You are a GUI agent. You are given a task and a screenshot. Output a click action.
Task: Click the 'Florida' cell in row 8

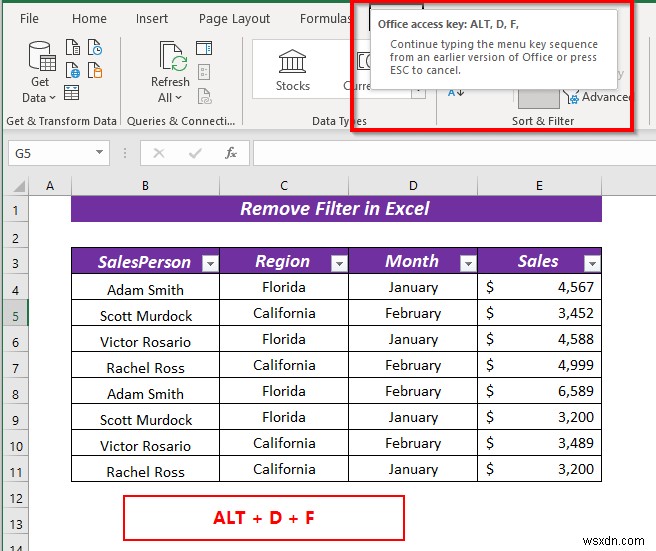point(284,391)
